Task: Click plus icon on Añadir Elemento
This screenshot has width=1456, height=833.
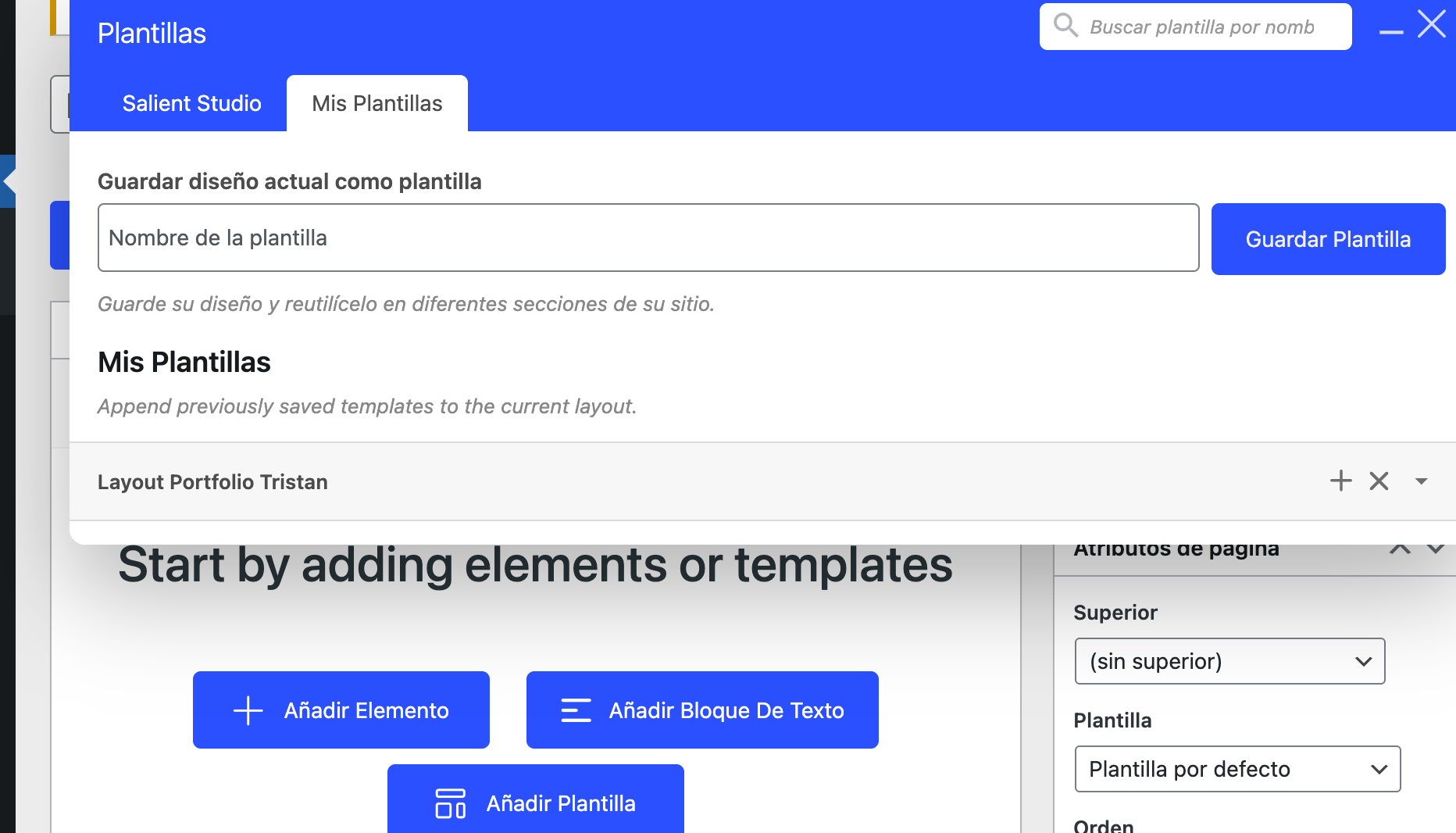Action: [x=248, y=710]
